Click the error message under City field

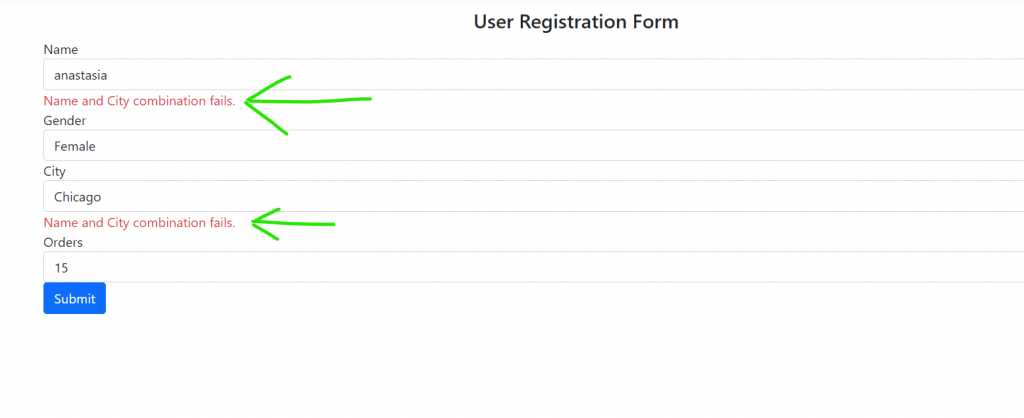click(x=139, y=223)
